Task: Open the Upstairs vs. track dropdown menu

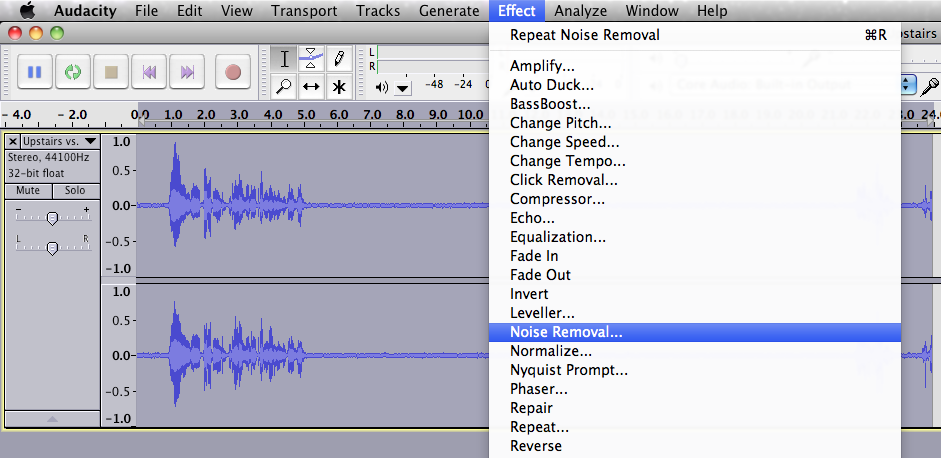Action: (90, 142)
